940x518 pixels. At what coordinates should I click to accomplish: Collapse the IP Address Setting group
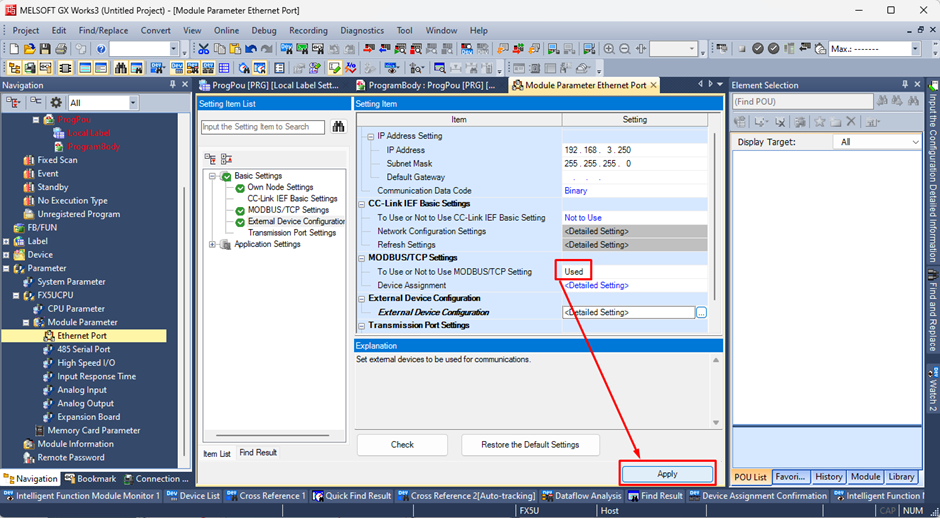coord(368,136)
